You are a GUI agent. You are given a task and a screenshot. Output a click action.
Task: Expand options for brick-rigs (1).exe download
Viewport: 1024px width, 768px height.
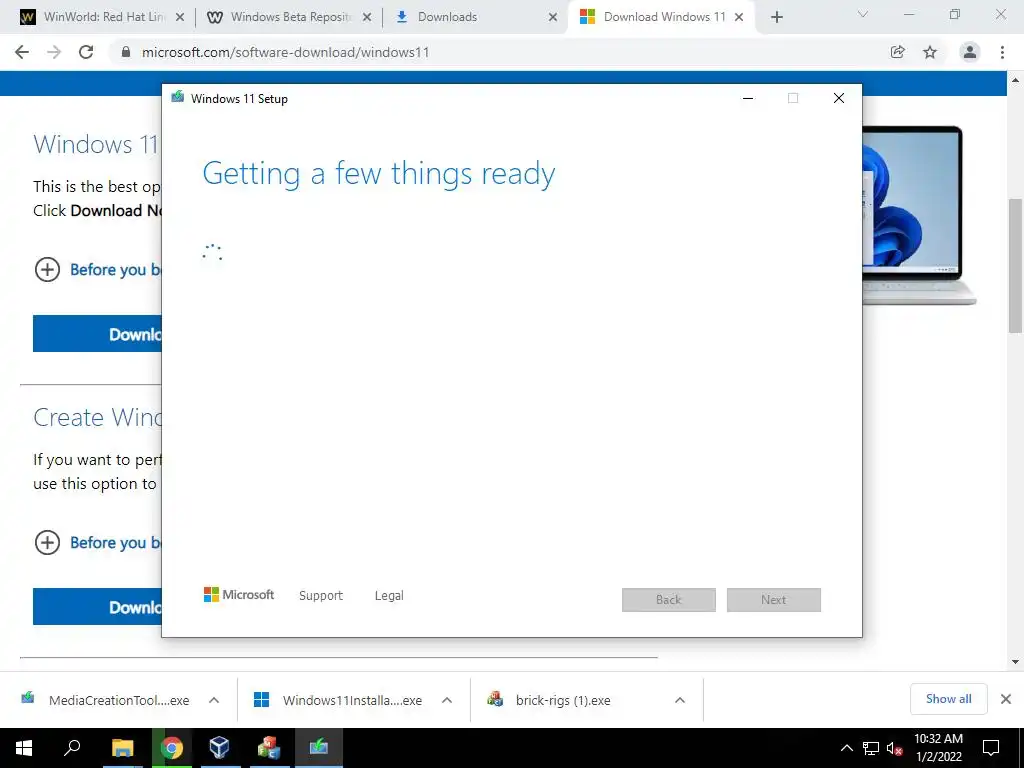(x=680, y=700)
